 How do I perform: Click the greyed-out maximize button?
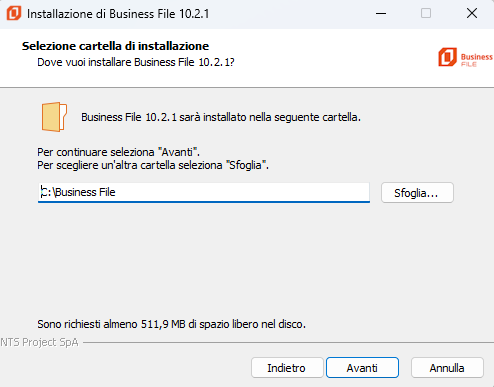coord(426,14)
